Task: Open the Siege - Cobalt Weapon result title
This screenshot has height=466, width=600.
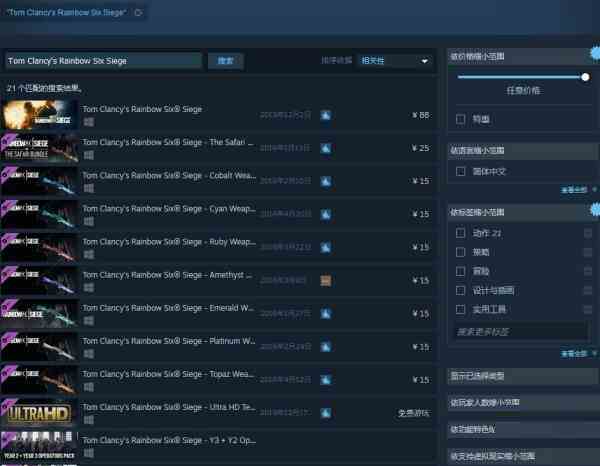Action: click(169, 176)
